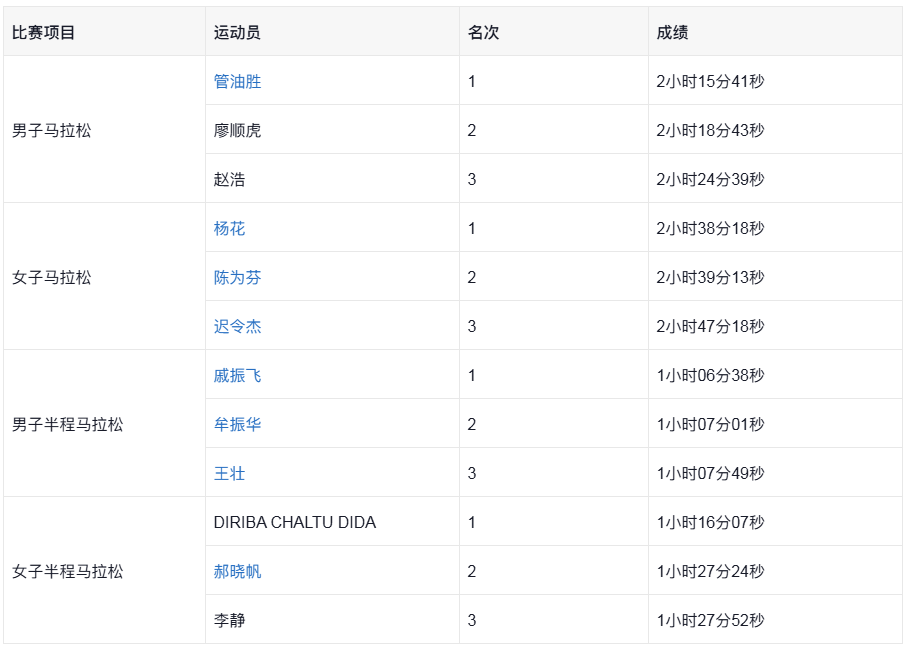Select the 李静 athlete cell

pyautogui.click(x=332, y=620)
